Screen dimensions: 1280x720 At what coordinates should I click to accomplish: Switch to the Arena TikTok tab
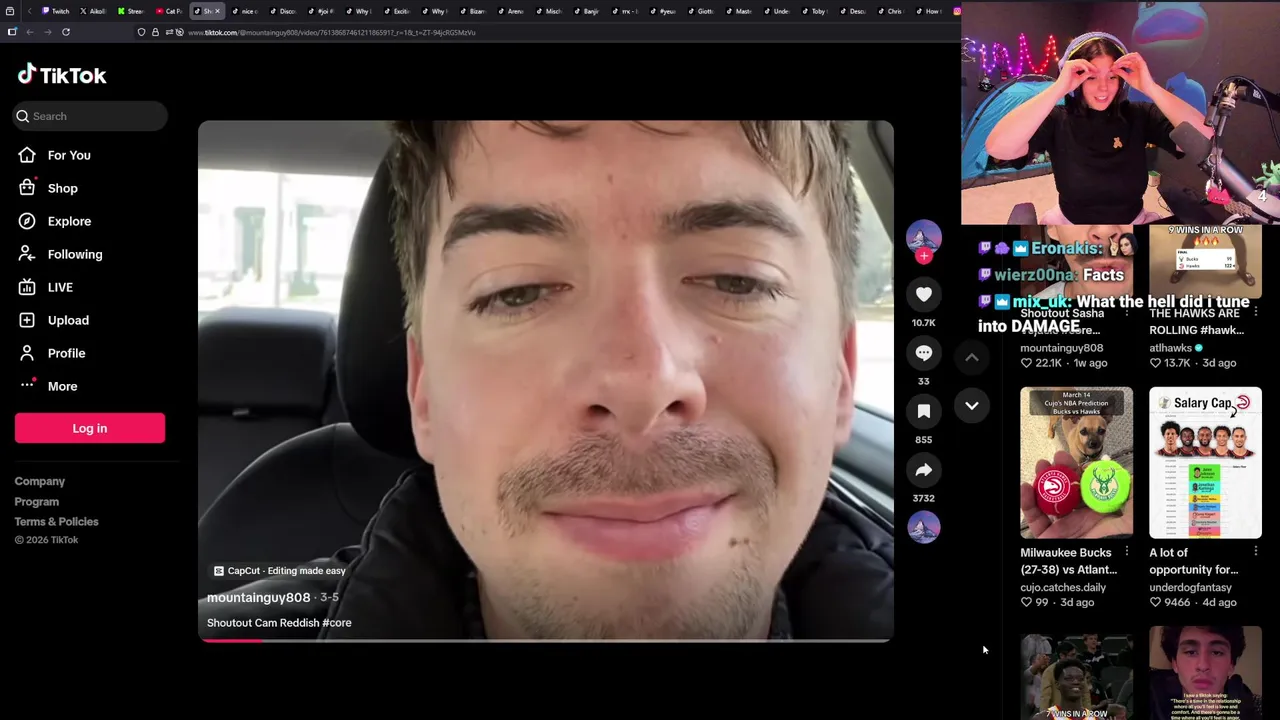click(510, 11)
